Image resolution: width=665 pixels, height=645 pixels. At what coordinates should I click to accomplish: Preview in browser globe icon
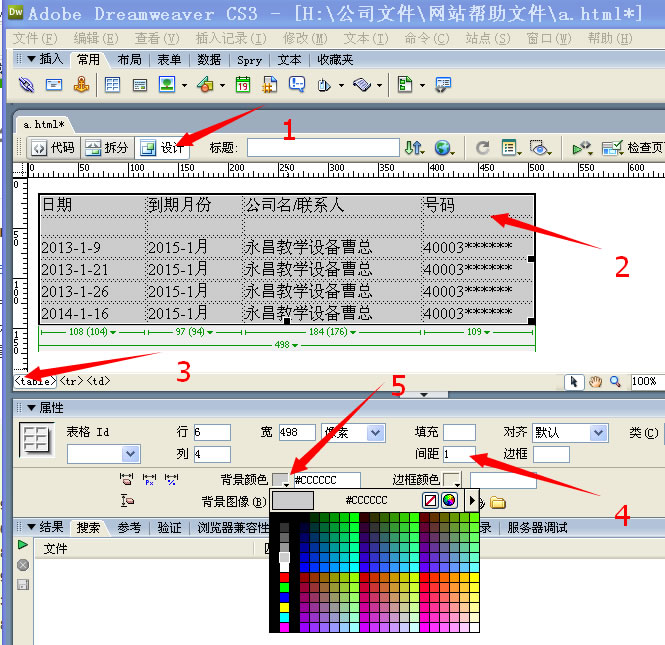pos(444,148)
